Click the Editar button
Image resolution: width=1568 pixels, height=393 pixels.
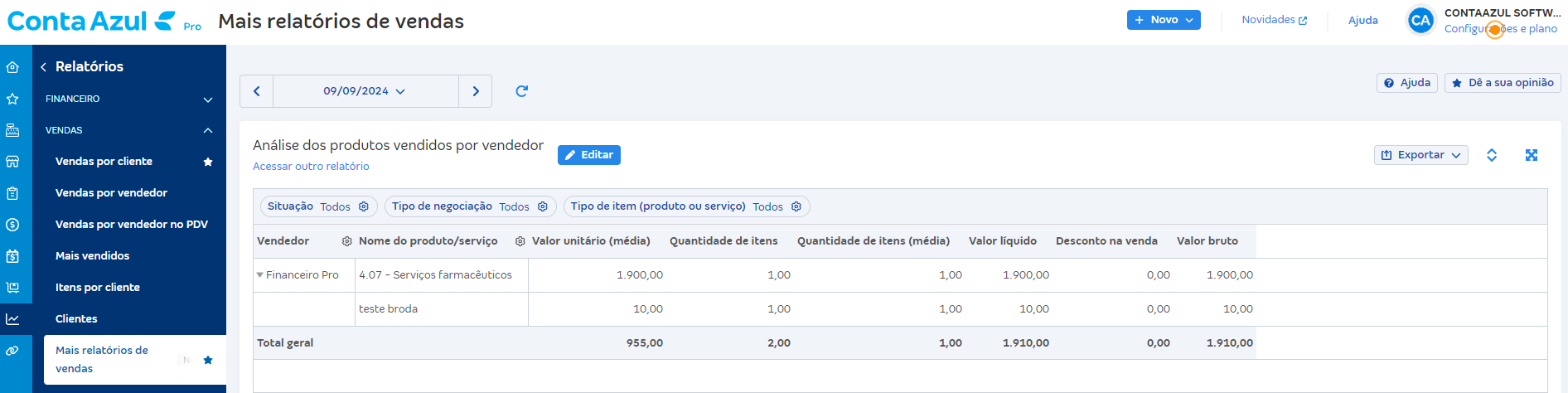[589, 155]
